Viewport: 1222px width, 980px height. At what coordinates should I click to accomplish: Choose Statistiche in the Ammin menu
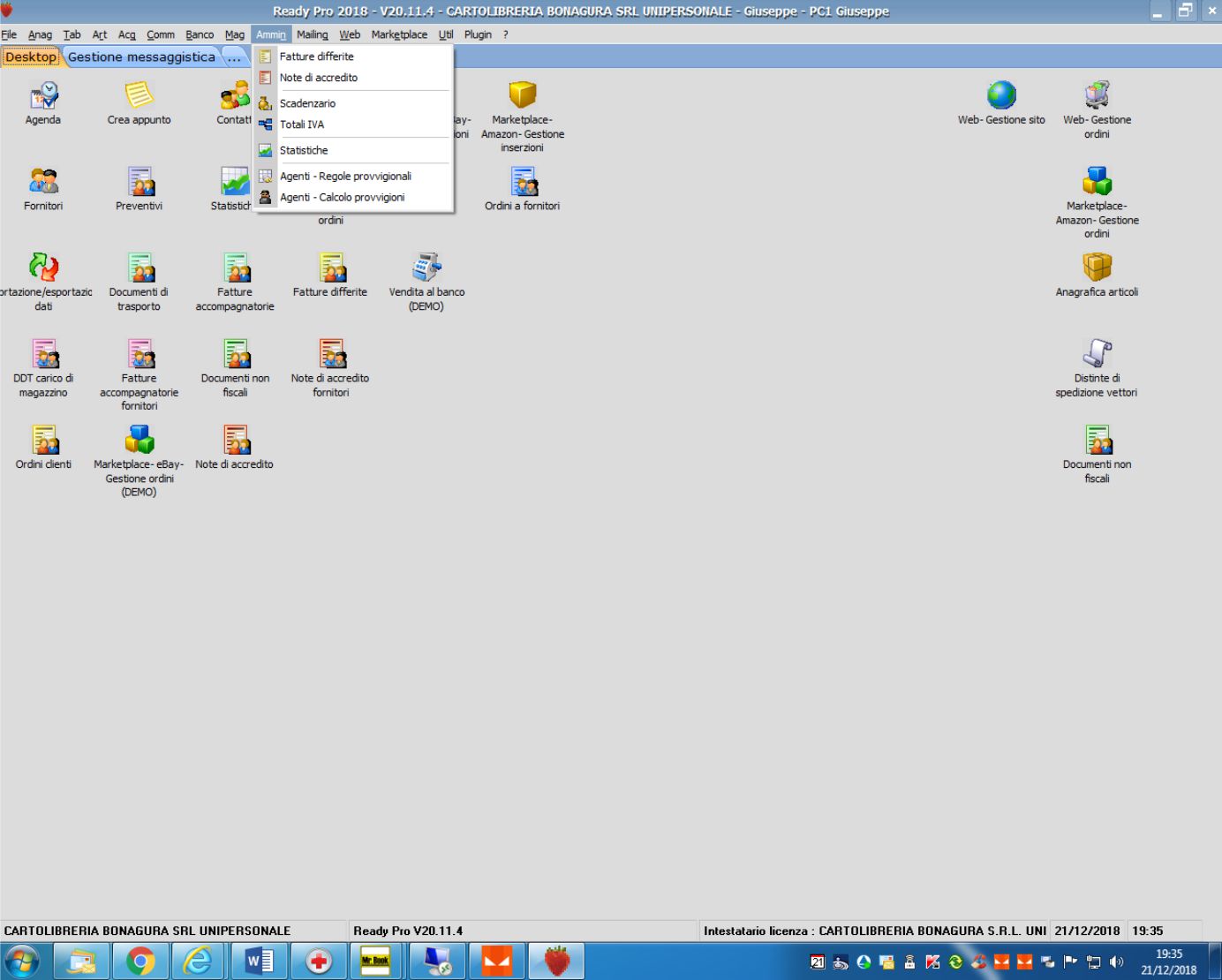(x=353, y=150)
